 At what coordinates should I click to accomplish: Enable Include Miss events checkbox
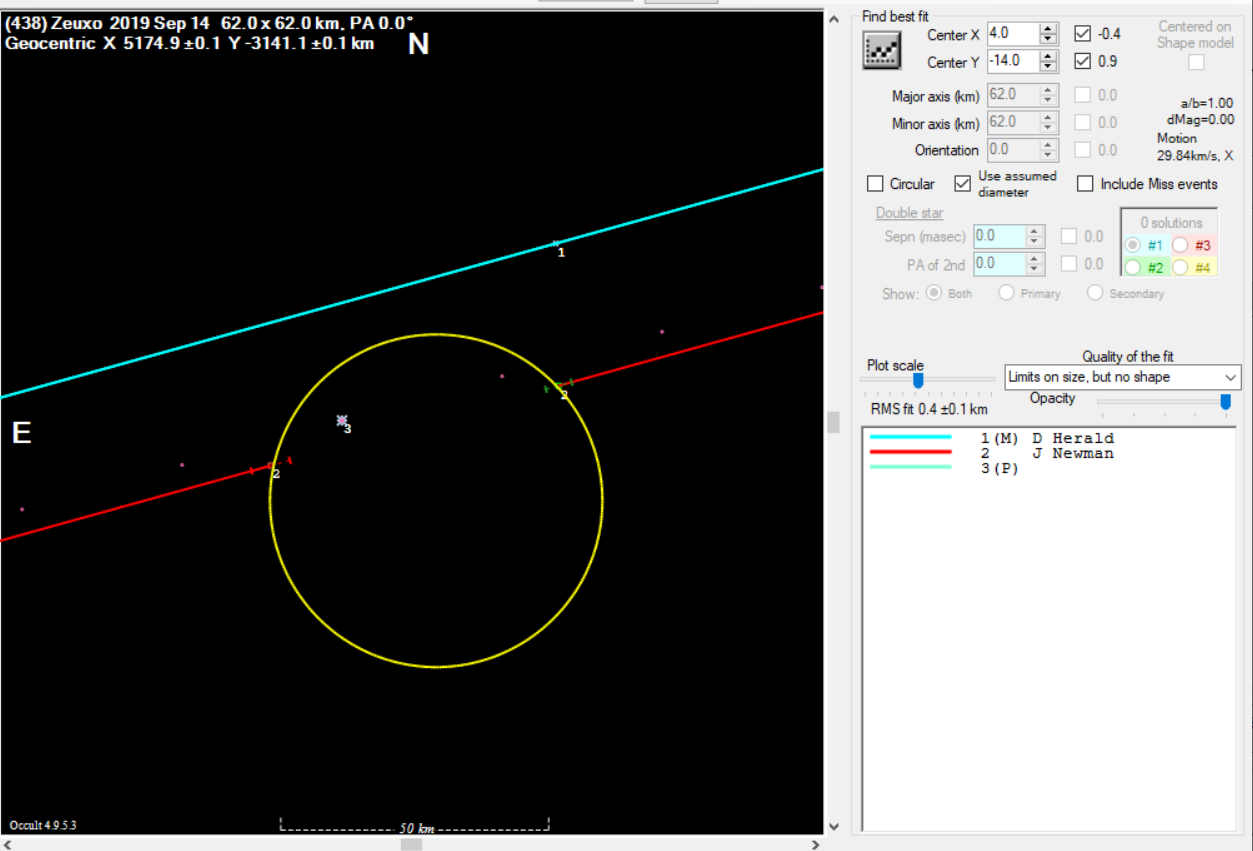pos(1085,184)
